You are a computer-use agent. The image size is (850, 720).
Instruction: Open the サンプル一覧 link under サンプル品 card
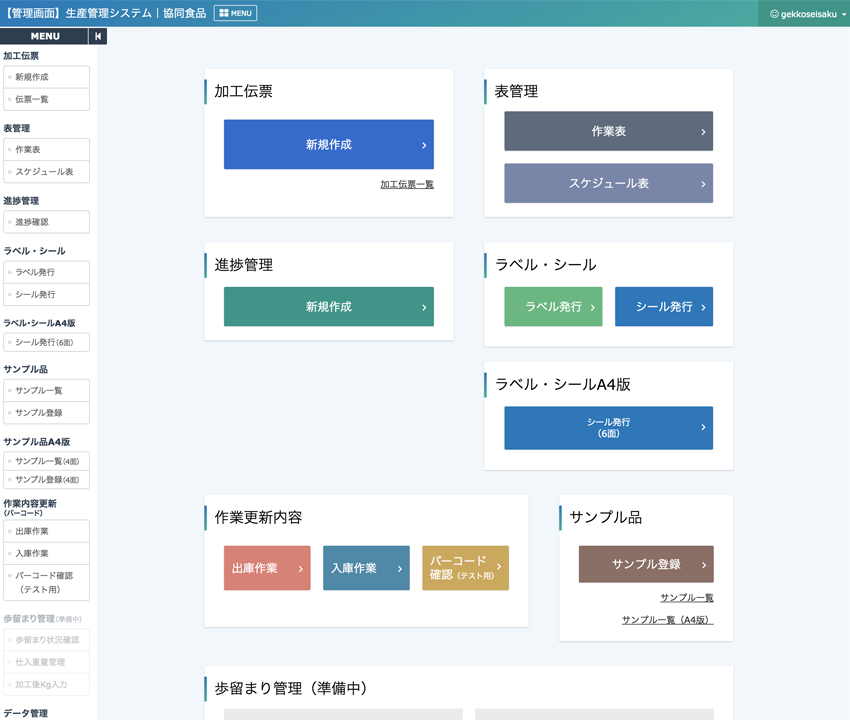point(686,598)
